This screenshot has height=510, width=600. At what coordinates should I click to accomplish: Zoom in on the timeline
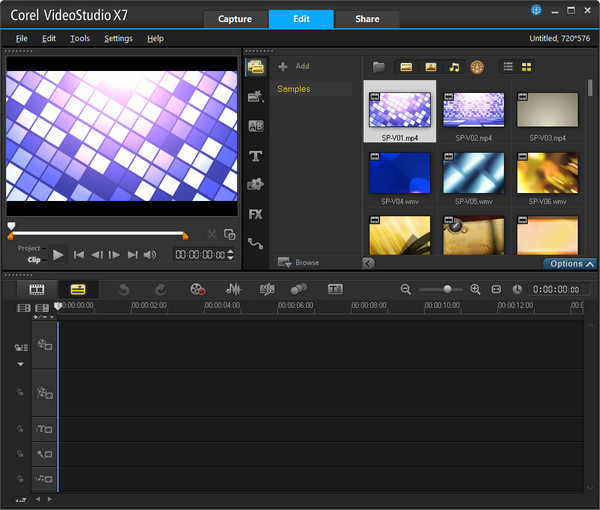point(475,289)
